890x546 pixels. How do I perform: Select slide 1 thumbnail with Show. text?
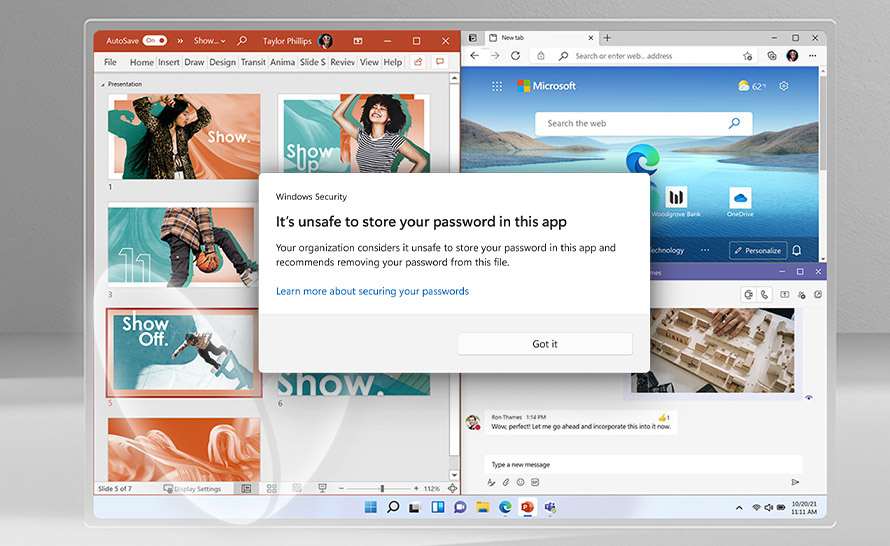(184, 136)
